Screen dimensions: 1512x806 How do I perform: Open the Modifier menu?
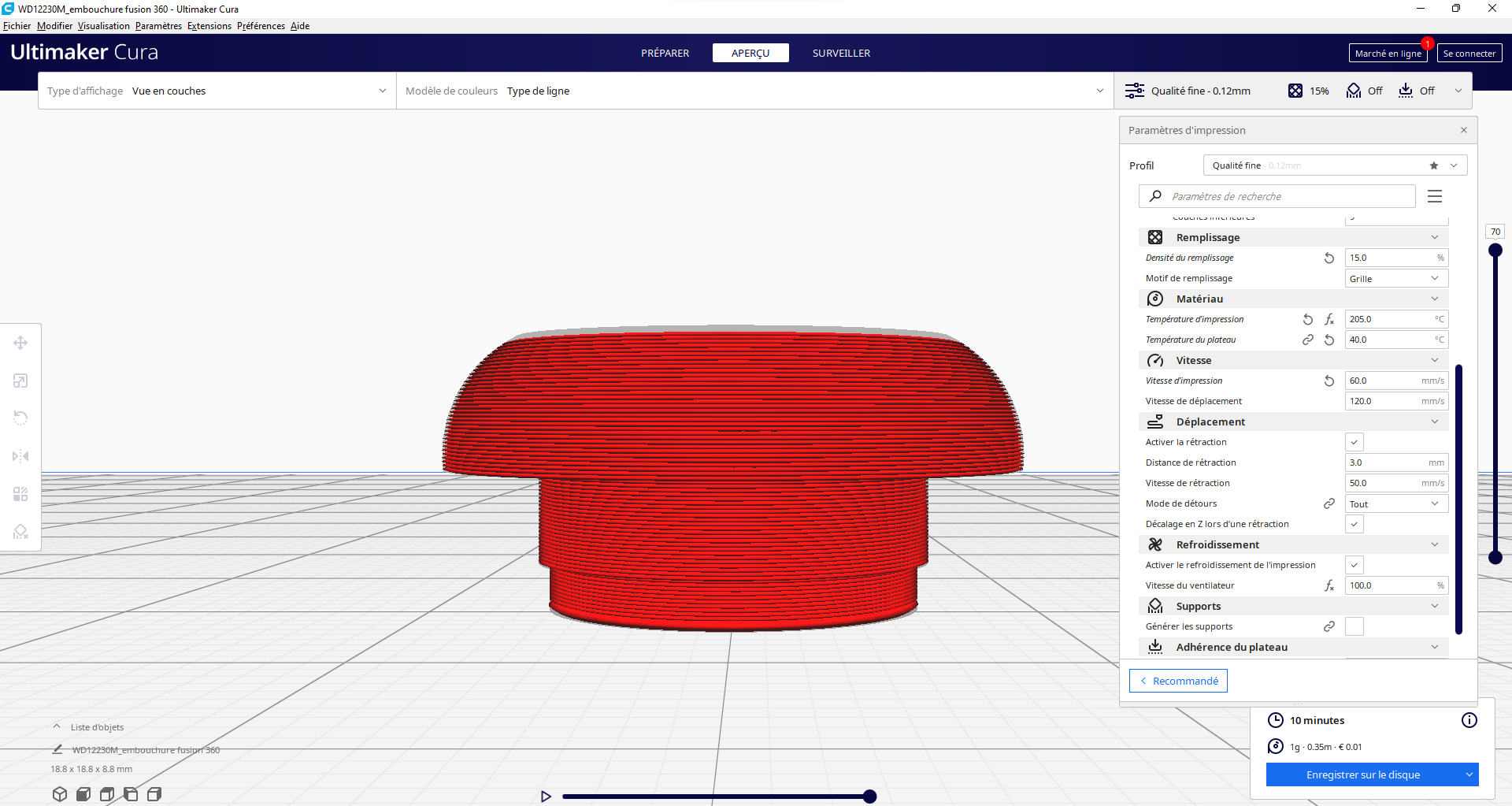click(x=54, y=26)
